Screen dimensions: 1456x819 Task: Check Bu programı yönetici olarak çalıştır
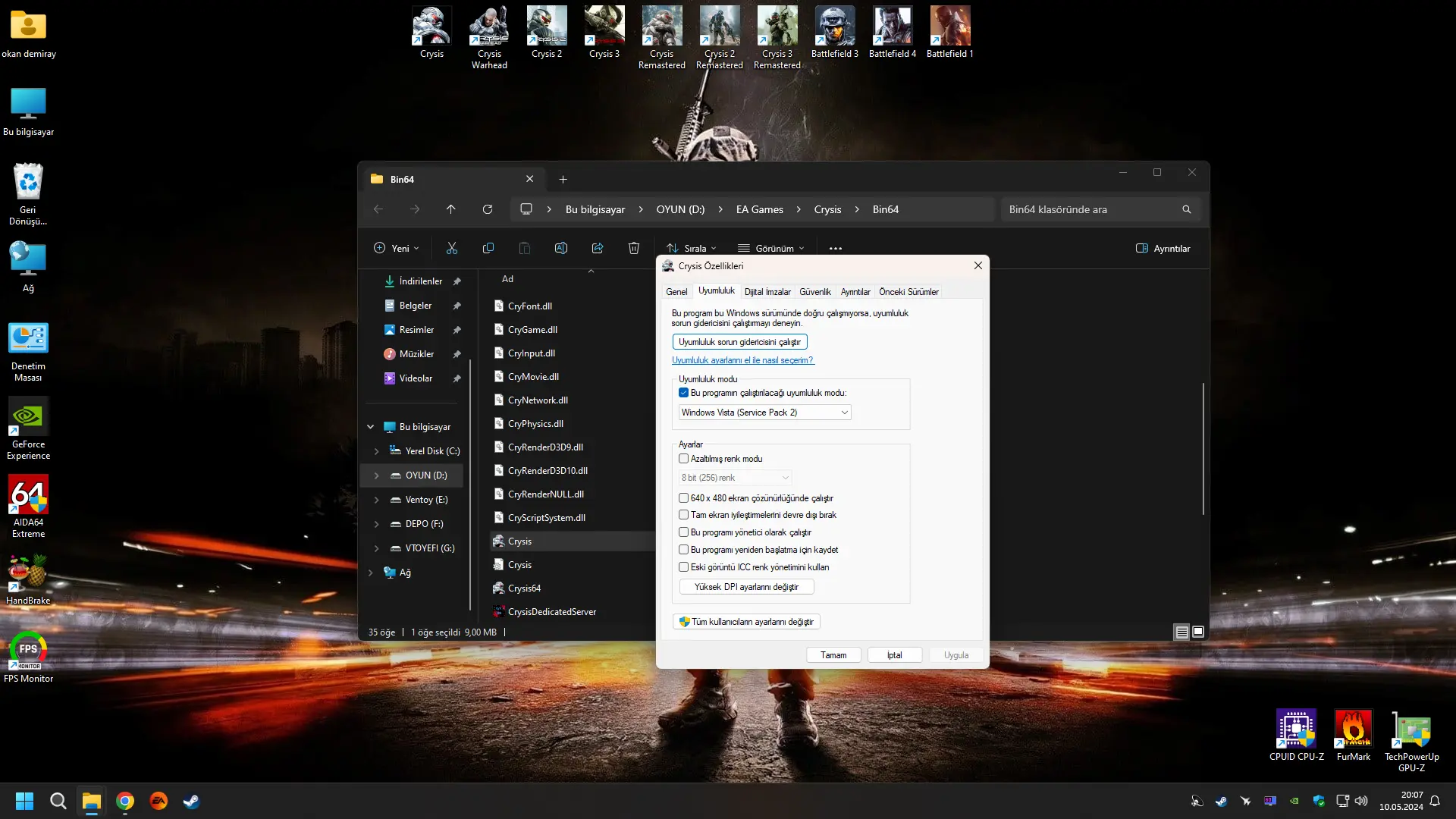coord(683,532)
